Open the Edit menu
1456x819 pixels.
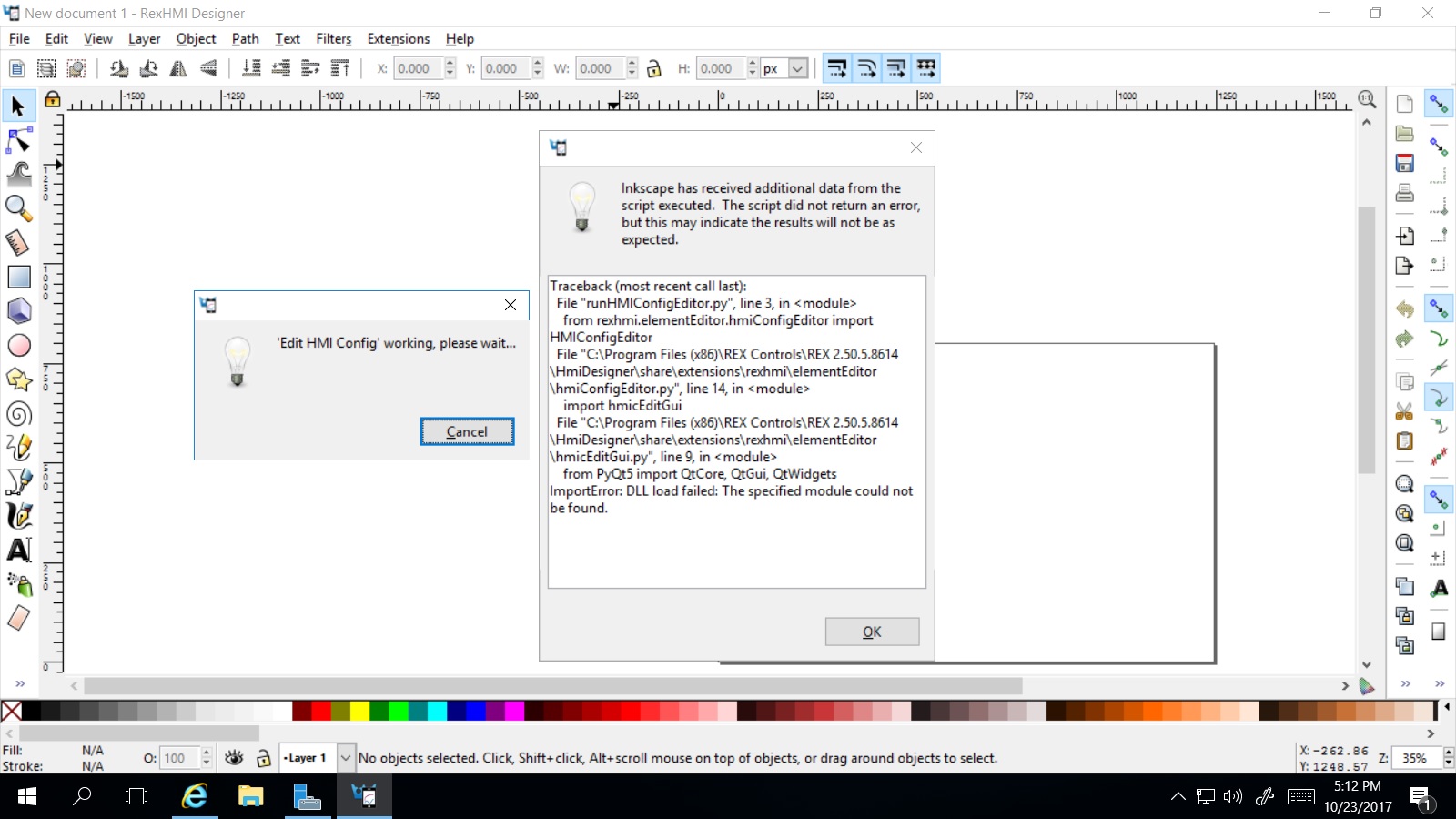click(56, 39)
